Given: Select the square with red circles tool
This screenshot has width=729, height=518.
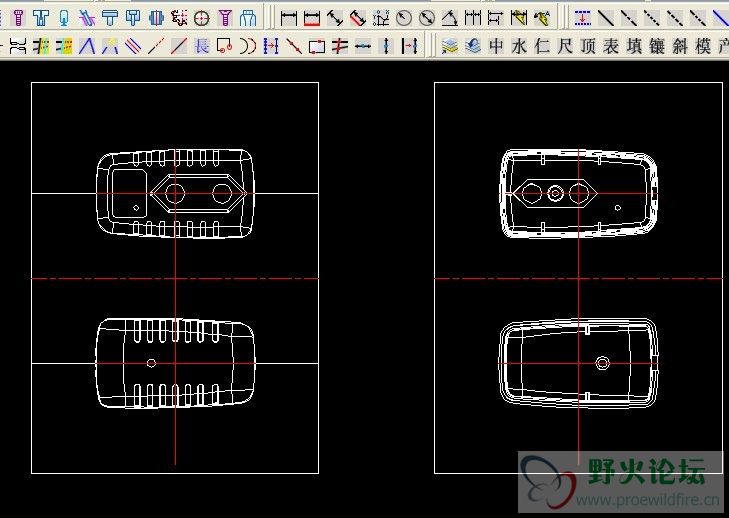Looking at the screenshot, I should [225, 46].
